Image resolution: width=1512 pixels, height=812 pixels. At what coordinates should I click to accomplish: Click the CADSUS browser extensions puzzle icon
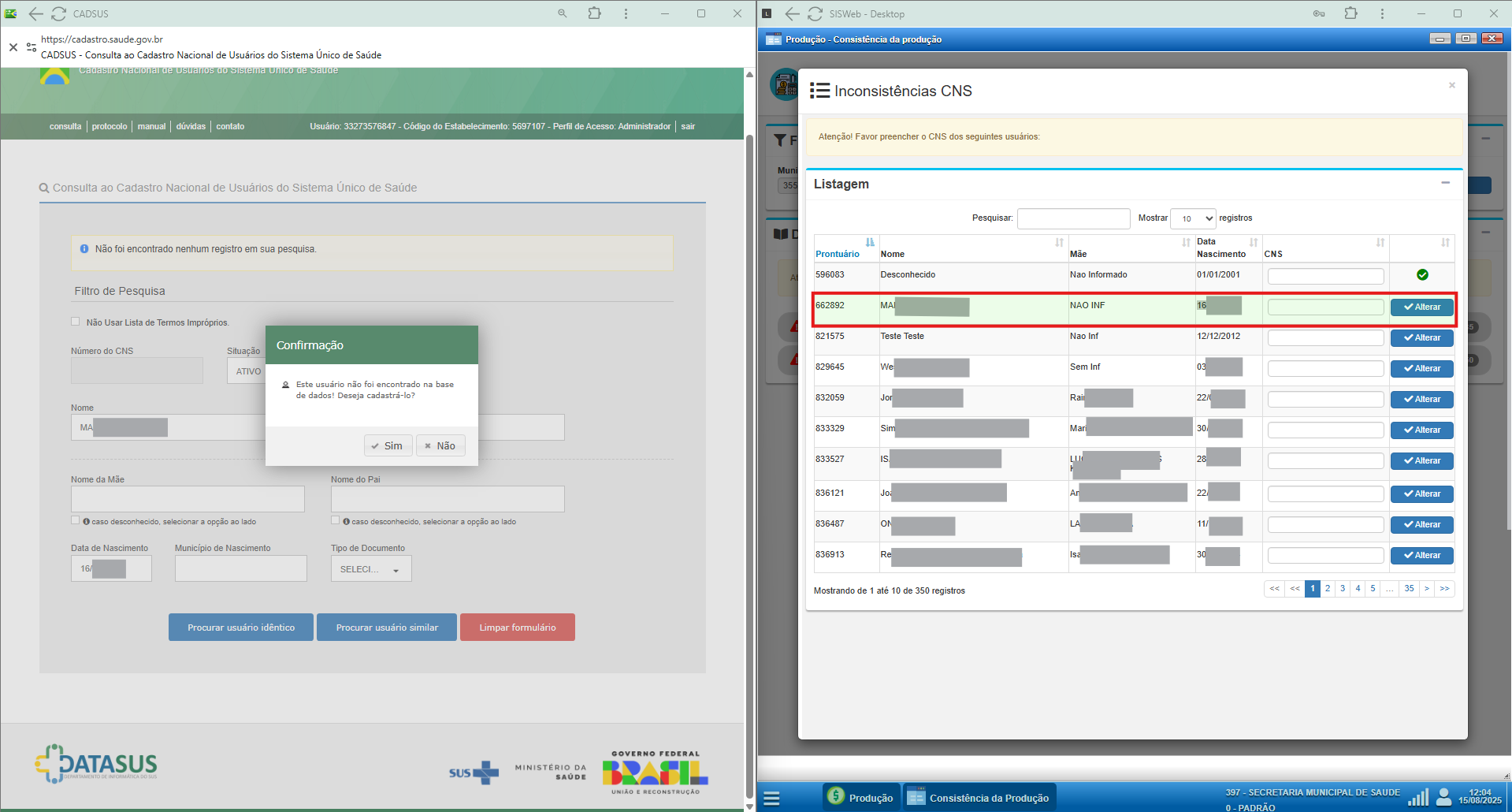pyautogui.click(x=594, y=13)
